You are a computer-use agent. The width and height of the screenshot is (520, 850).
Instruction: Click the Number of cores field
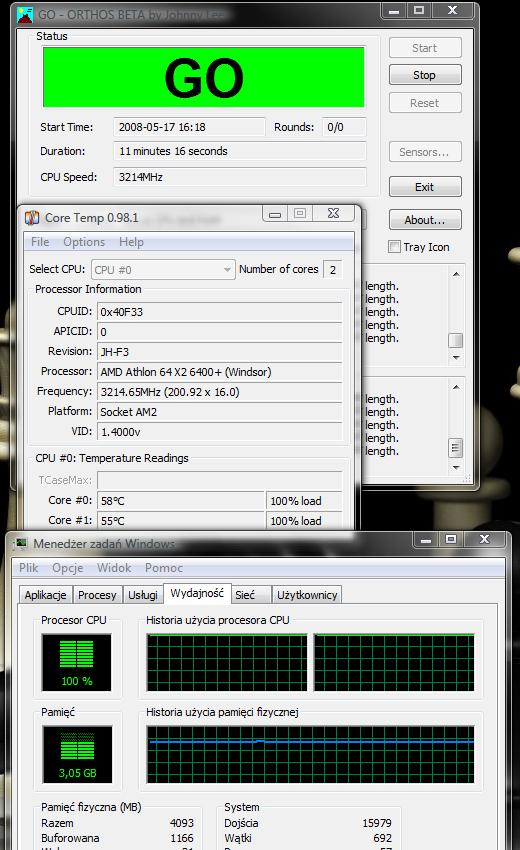pos(332,269)
